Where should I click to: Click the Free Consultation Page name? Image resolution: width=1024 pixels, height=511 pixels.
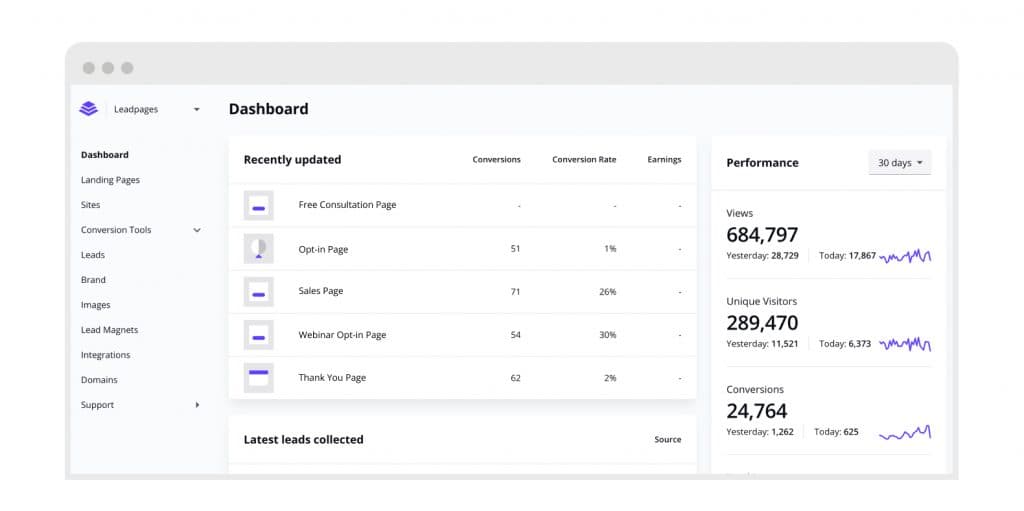click(x=347, y=205)
